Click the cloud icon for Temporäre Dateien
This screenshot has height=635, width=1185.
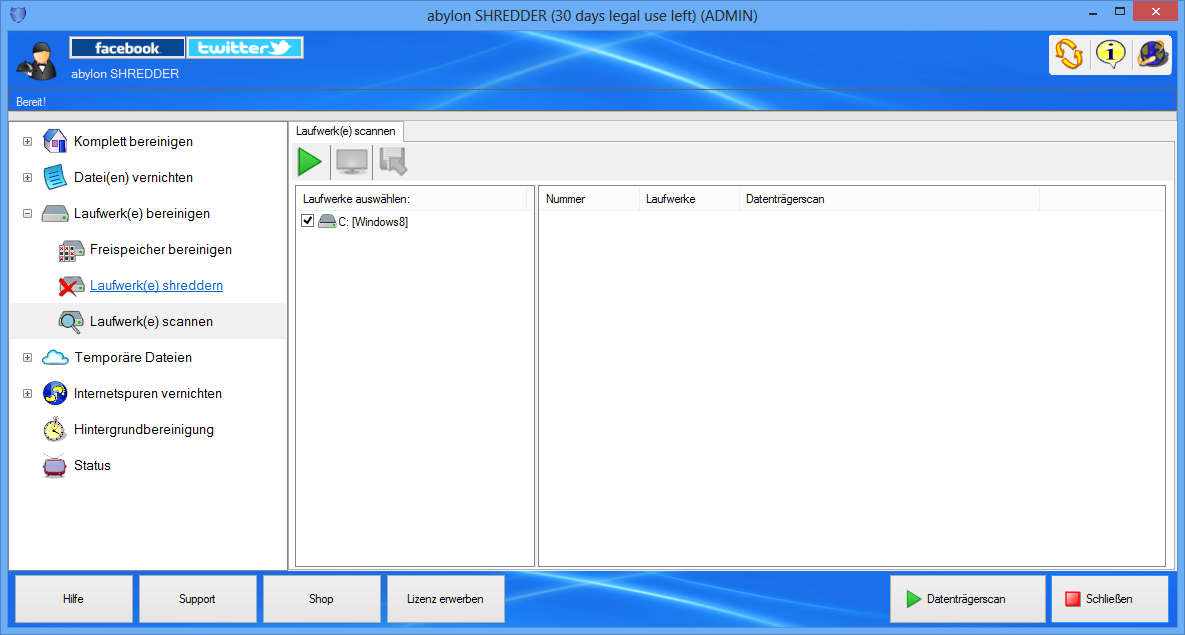tap(55, 358)
